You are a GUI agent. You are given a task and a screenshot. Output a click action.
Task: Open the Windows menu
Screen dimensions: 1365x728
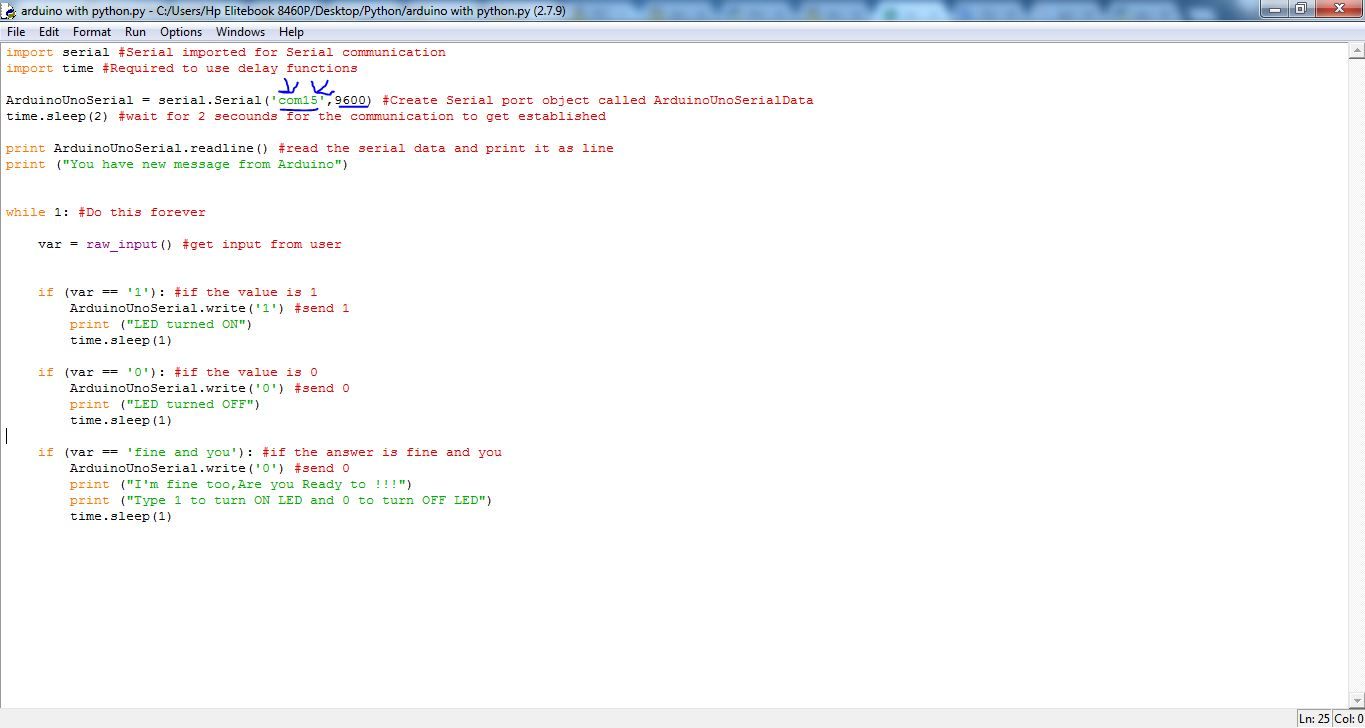(x=239, y=31)
